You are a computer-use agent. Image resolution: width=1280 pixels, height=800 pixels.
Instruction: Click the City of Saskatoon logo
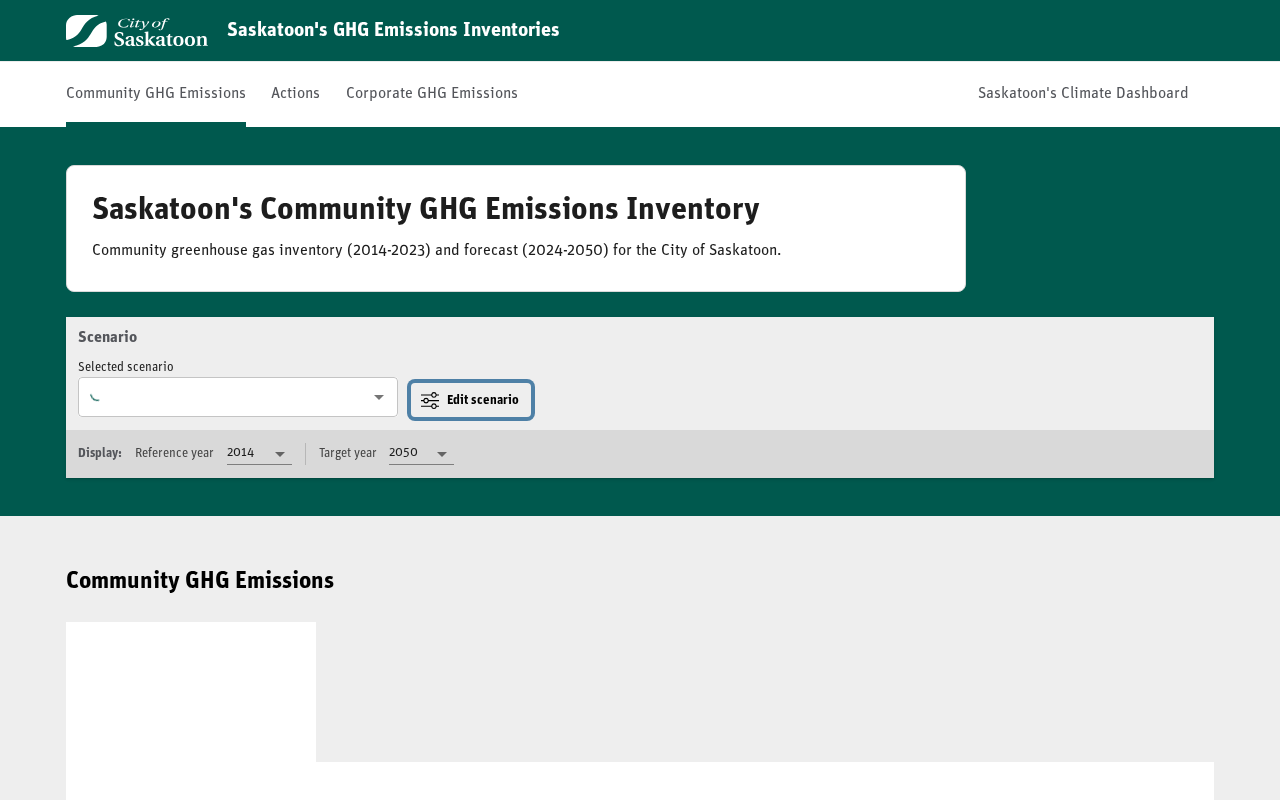[137, 31]
